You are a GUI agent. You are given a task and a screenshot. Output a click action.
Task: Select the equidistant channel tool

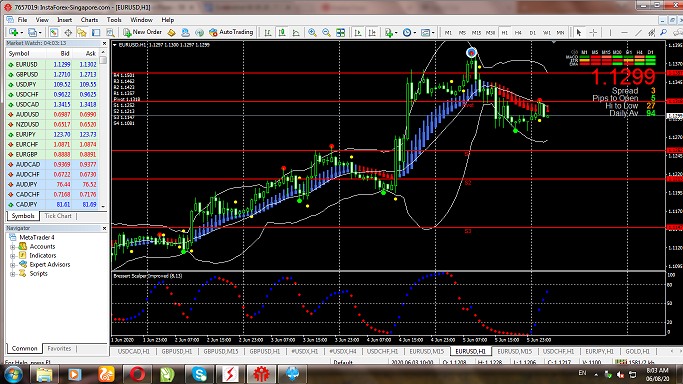pos(652,32)
